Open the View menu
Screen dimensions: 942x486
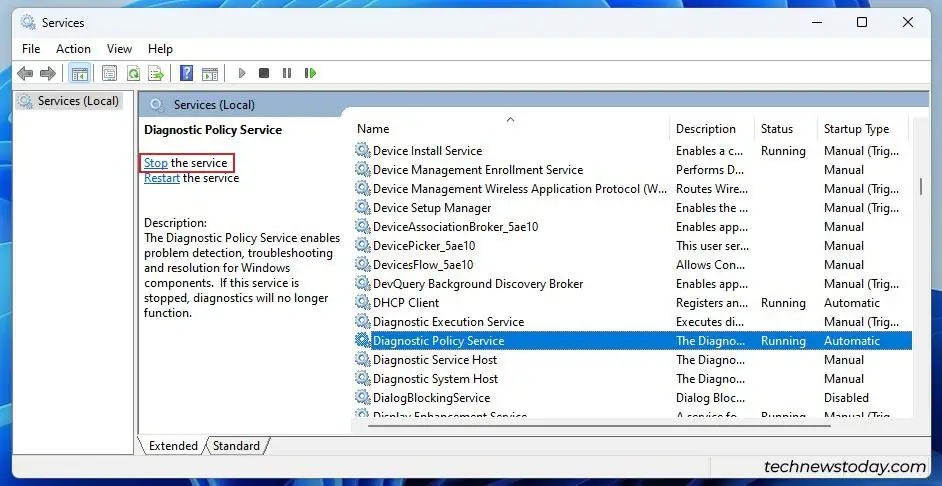(119, 48)
